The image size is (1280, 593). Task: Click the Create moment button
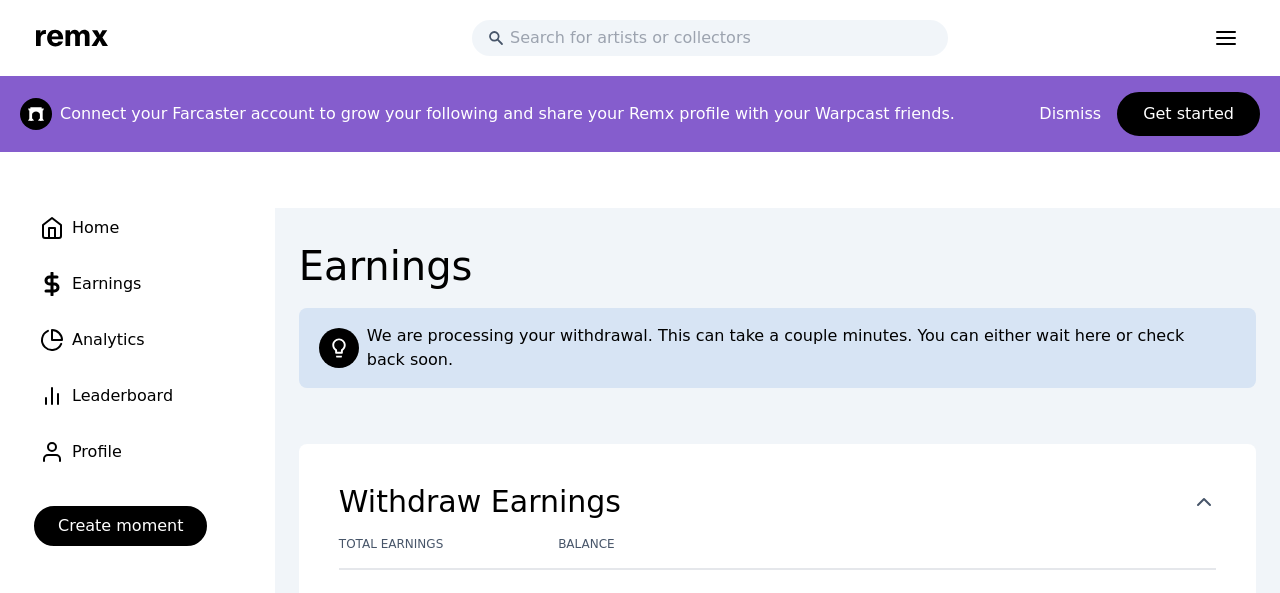[x=120, y=526]
